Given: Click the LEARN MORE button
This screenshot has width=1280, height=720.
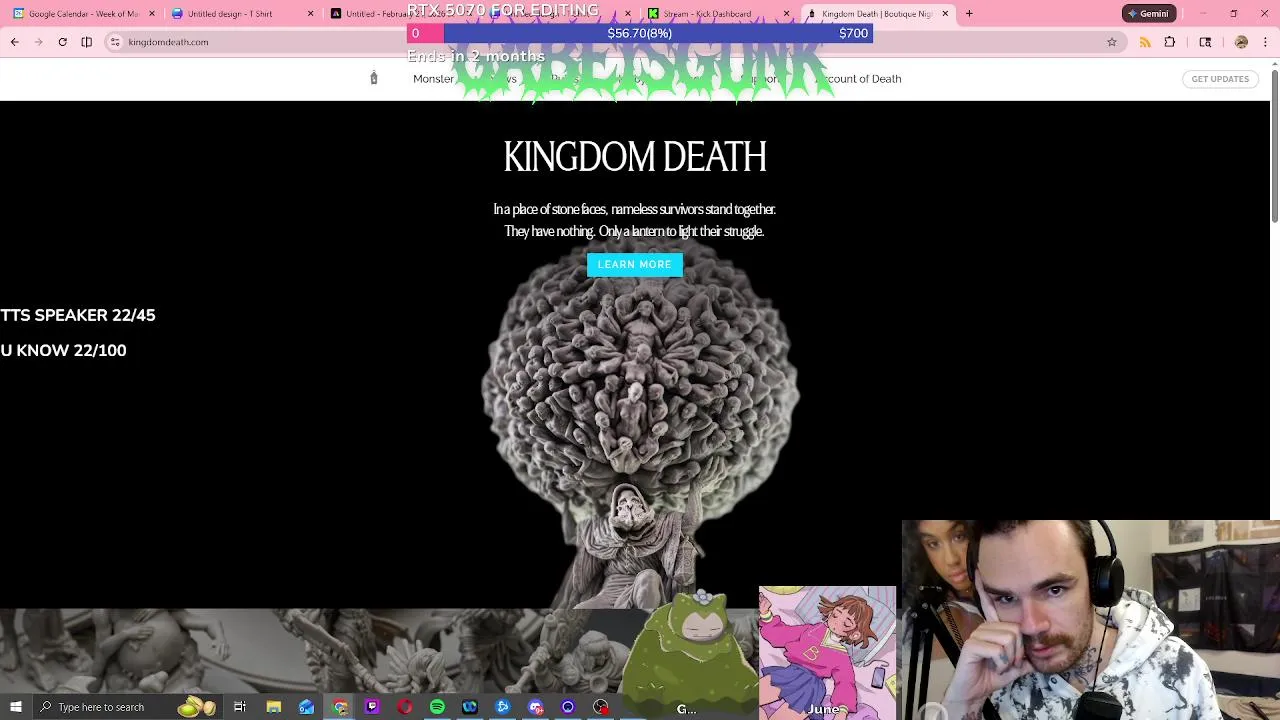Looking at the screenshot, I should 635,264.
